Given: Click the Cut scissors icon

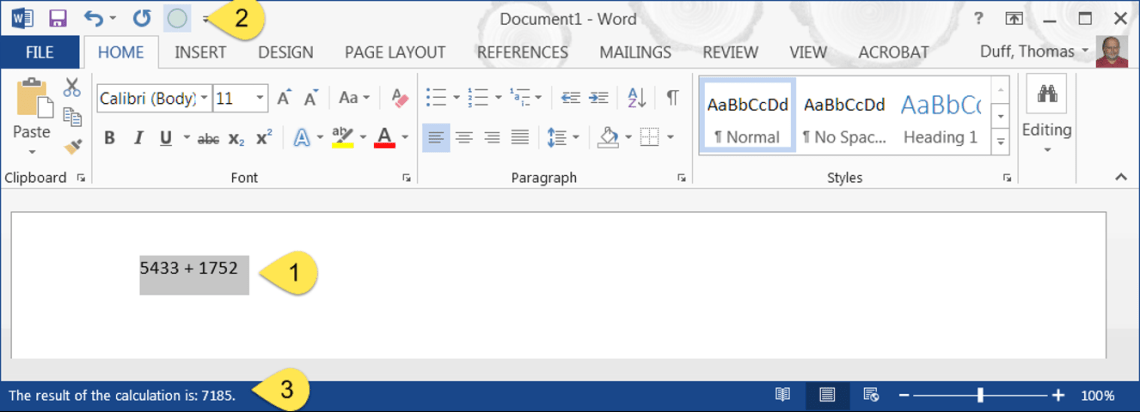Looking at the screenshot, I should tap(71, 88).
